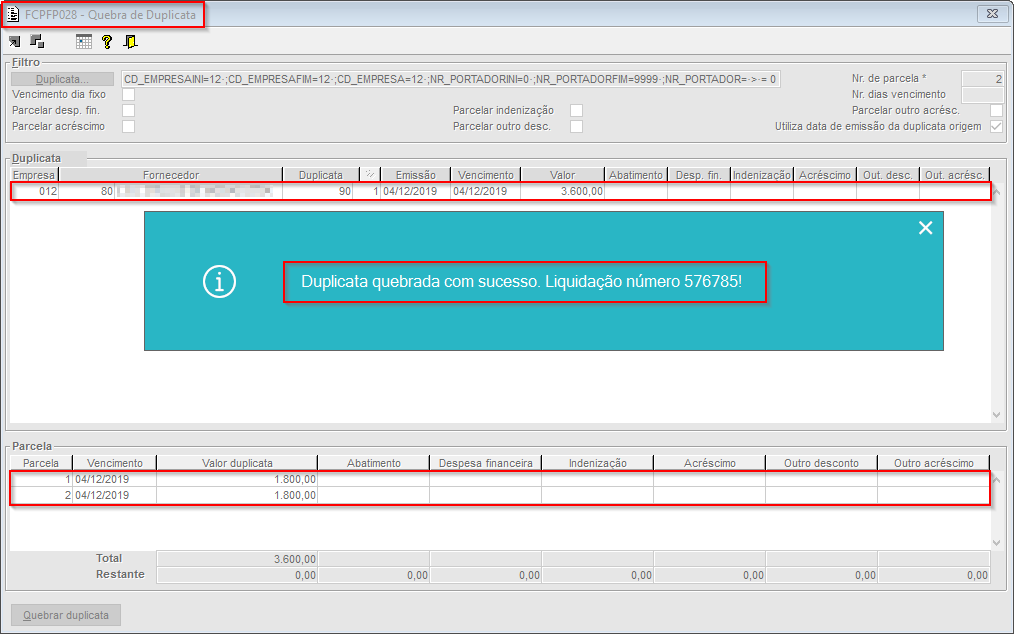Screen dimensions: 1016x634
Task: Click the Parcela column header
Action: (41, 463)
